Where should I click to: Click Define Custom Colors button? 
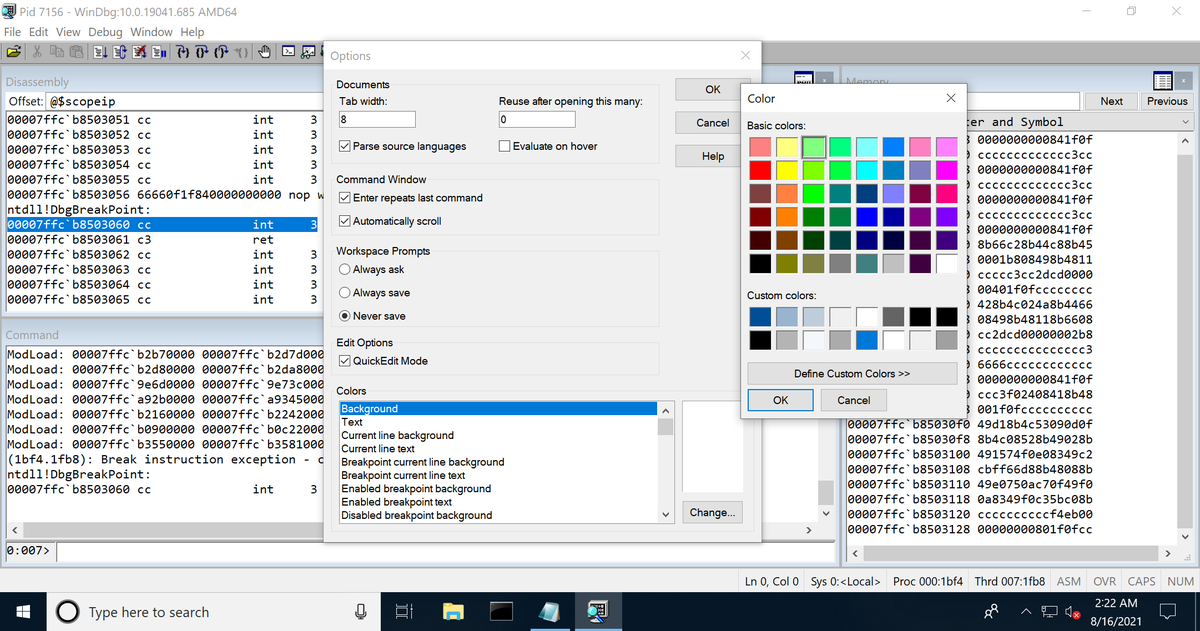click(x=851, y=373)
